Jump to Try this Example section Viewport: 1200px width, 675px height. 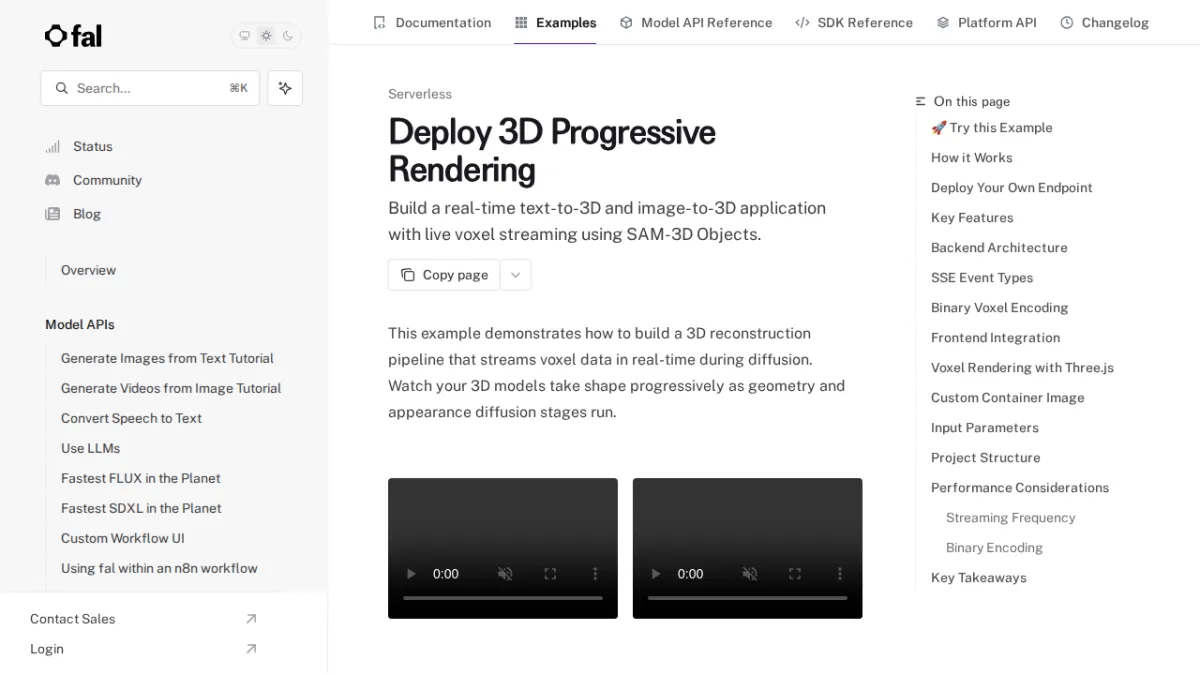point(992,128)
